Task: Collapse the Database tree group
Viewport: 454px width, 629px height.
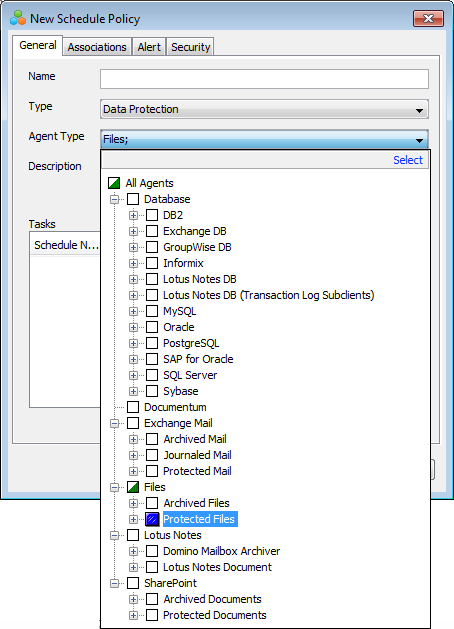Action: (114, 199)
